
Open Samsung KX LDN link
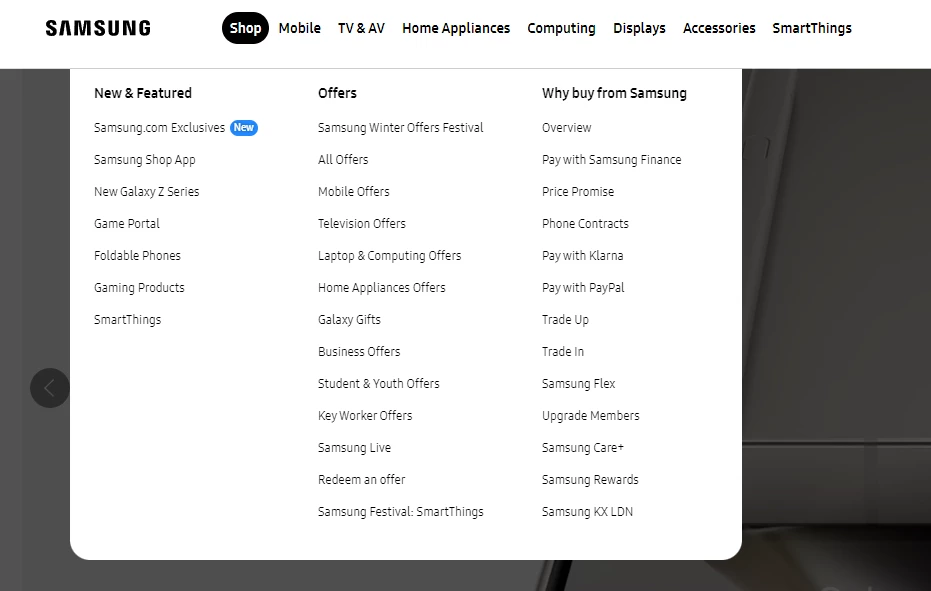click(x=587, y=511)
